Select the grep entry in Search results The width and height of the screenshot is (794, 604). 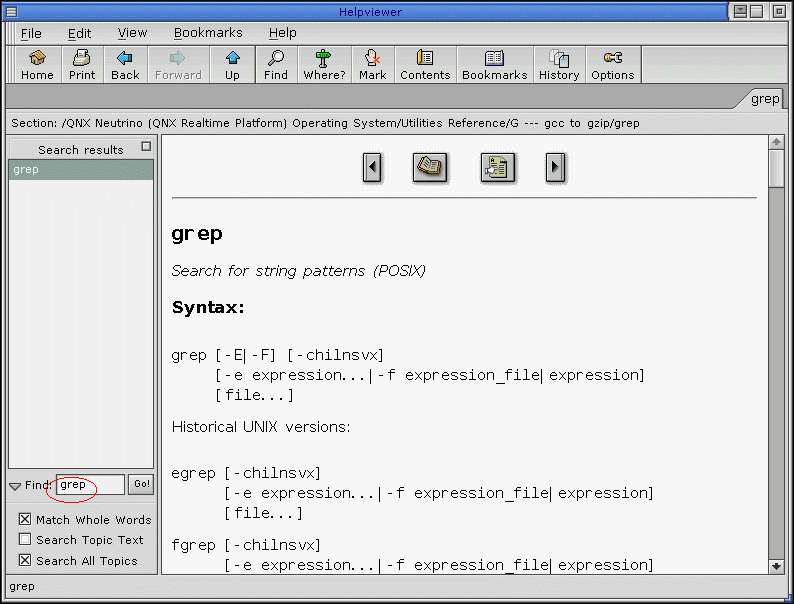(81, 170)
